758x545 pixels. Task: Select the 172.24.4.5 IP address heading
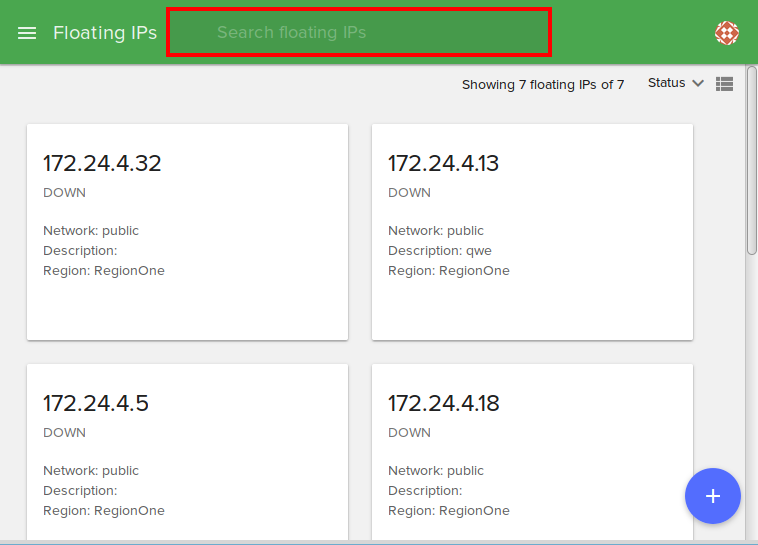(96, 403)
